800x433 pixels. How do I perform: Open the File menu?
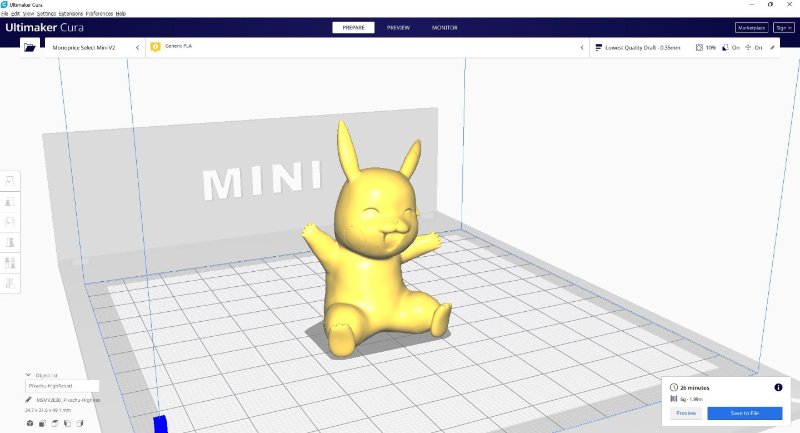[x=5, y=14]
